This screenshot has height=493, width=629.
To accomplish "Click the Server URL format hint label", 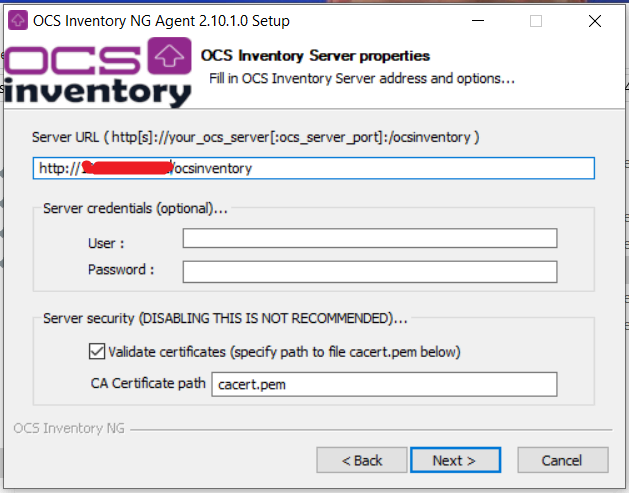I will click(x=256, y=137).
